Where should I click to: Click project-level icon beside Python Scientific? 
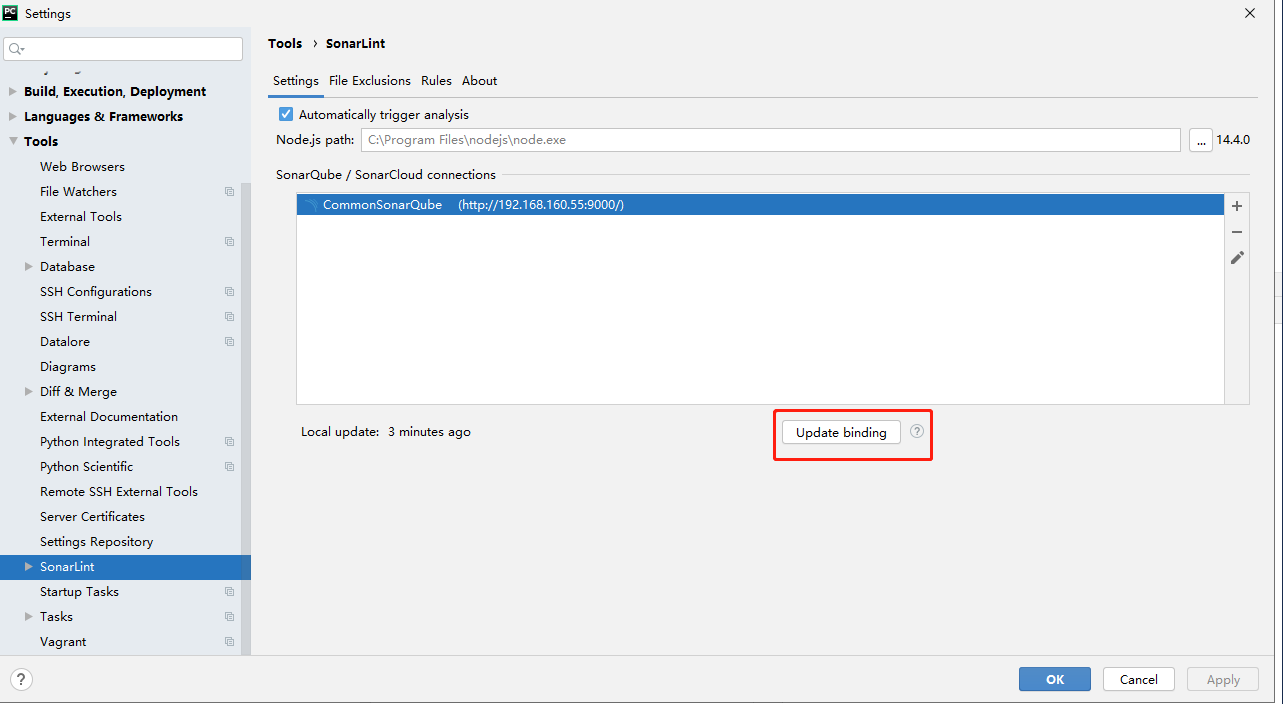[x=230, y=467]
